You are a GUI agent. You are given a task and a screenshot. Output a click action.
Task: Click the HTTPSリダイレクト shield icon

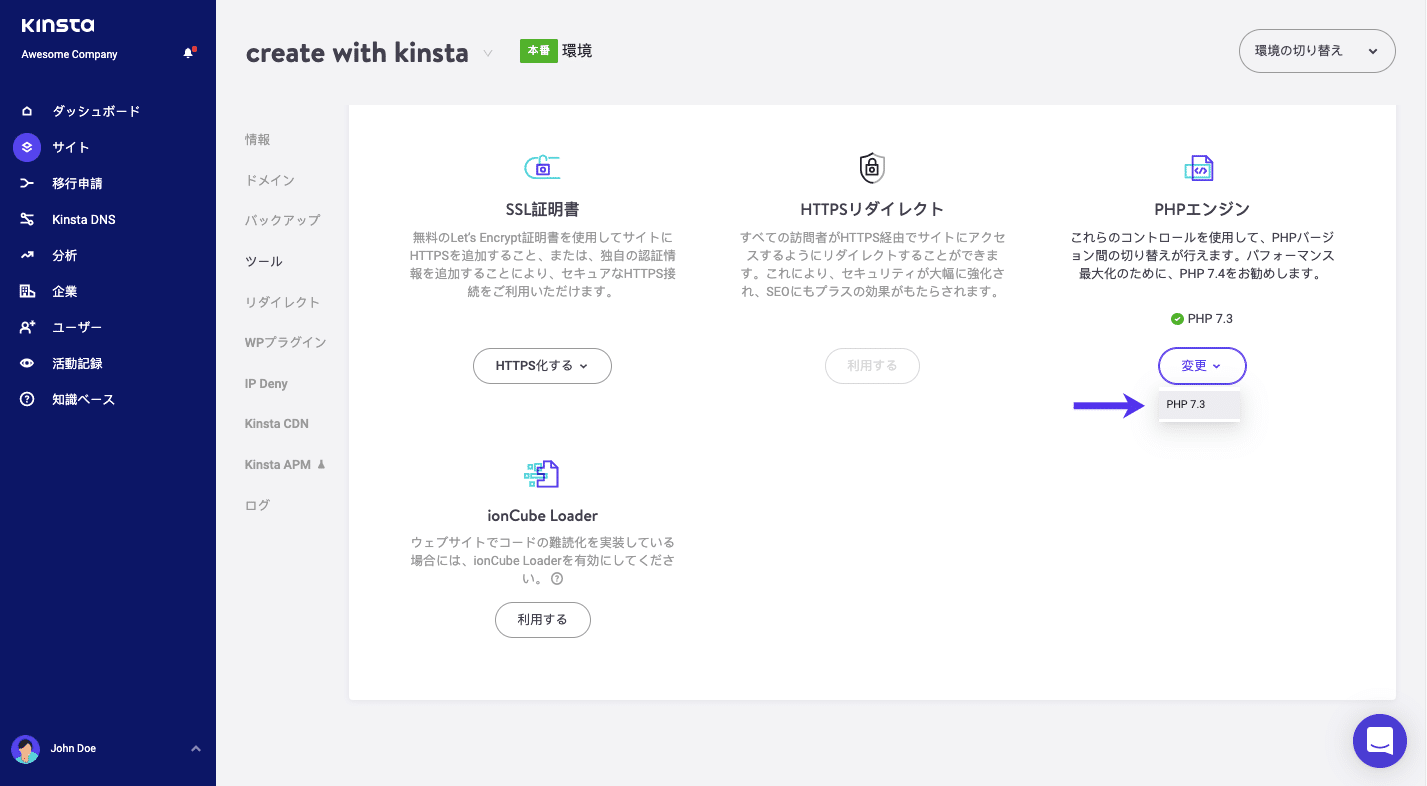tap(871, 167)
